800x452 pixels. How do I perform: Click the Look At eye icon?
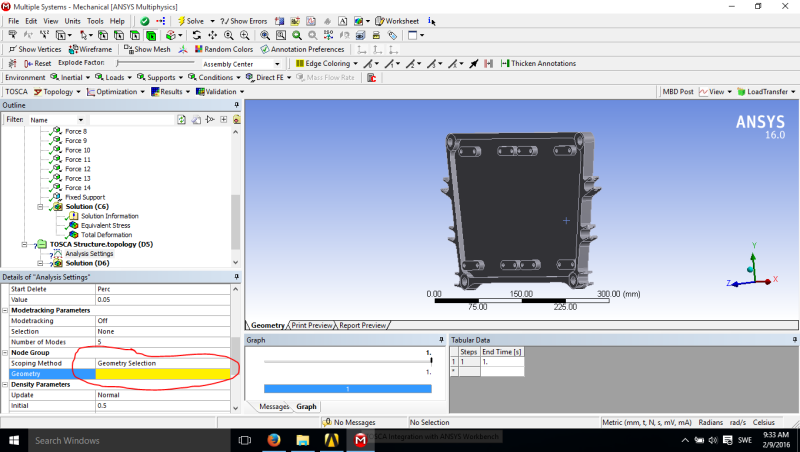[x=361, y=35]
